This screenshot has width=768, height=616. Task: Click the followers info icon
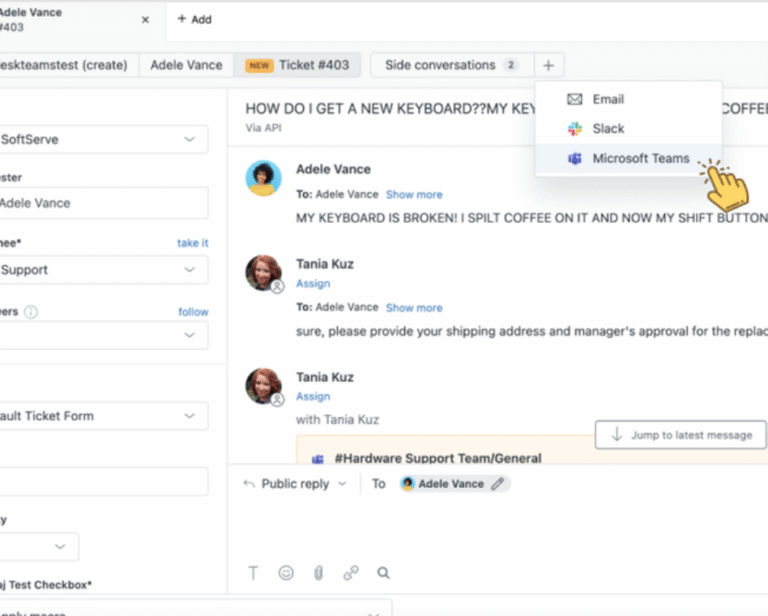pos(31,312)
